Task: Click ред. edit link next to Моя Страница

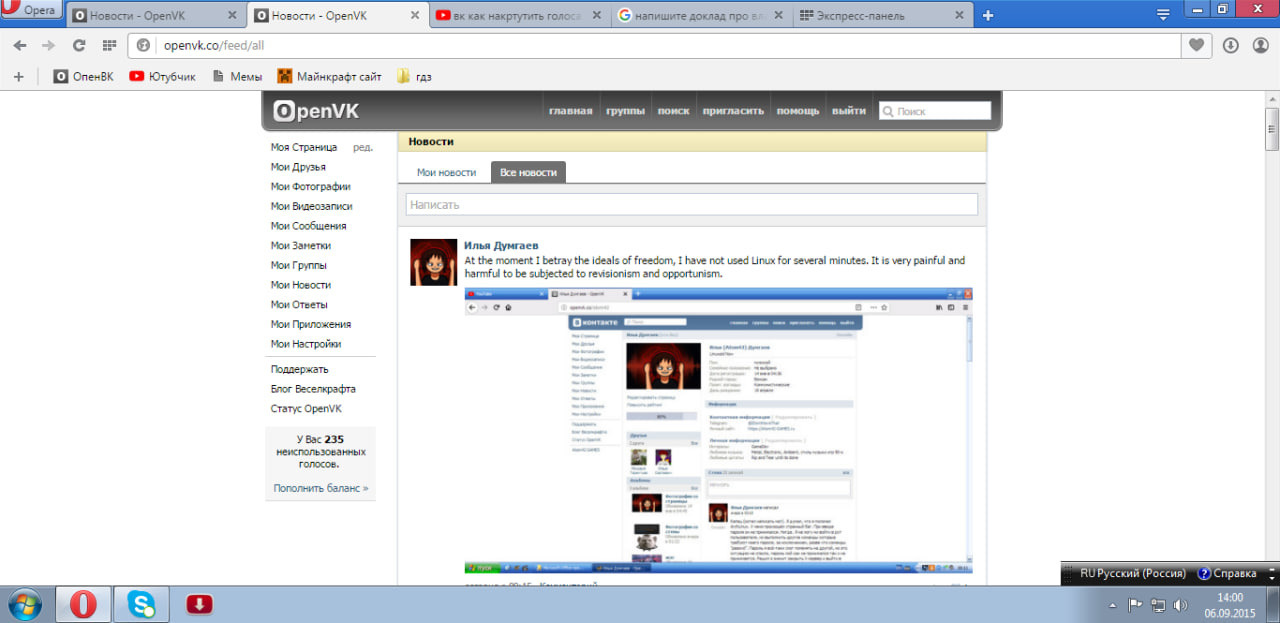Action: [363, 147]
